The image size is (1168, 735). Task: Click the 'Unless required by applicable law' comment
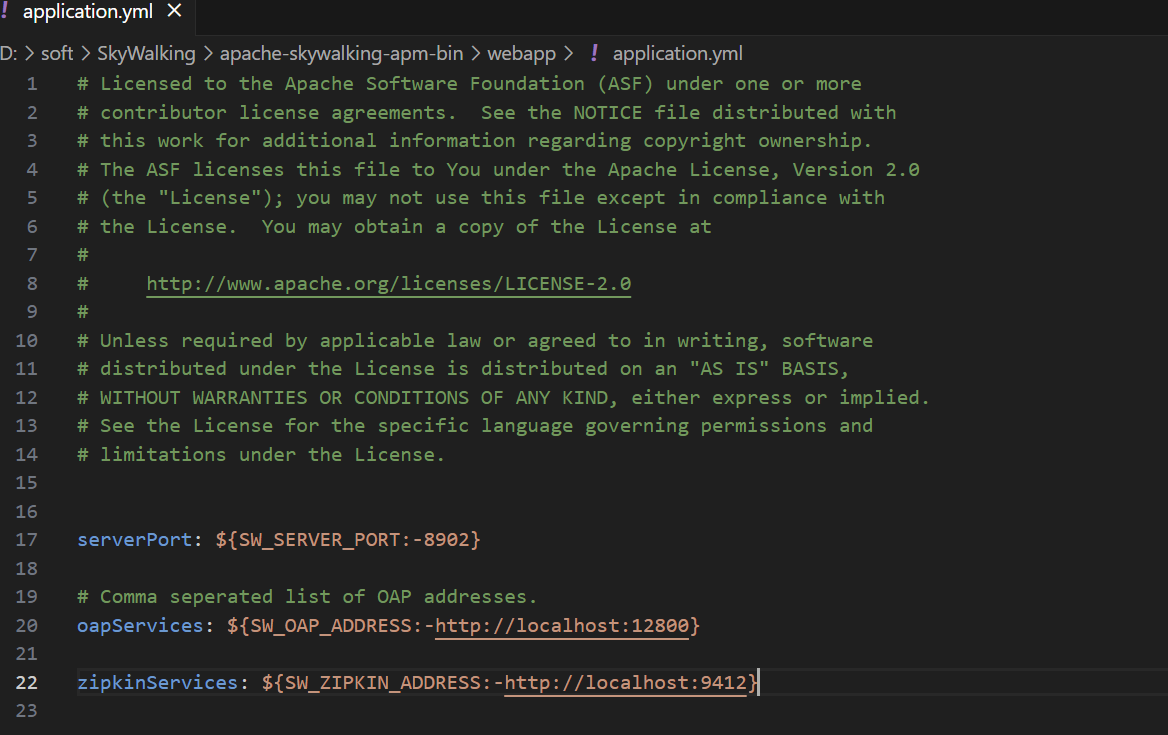point(475,340)
